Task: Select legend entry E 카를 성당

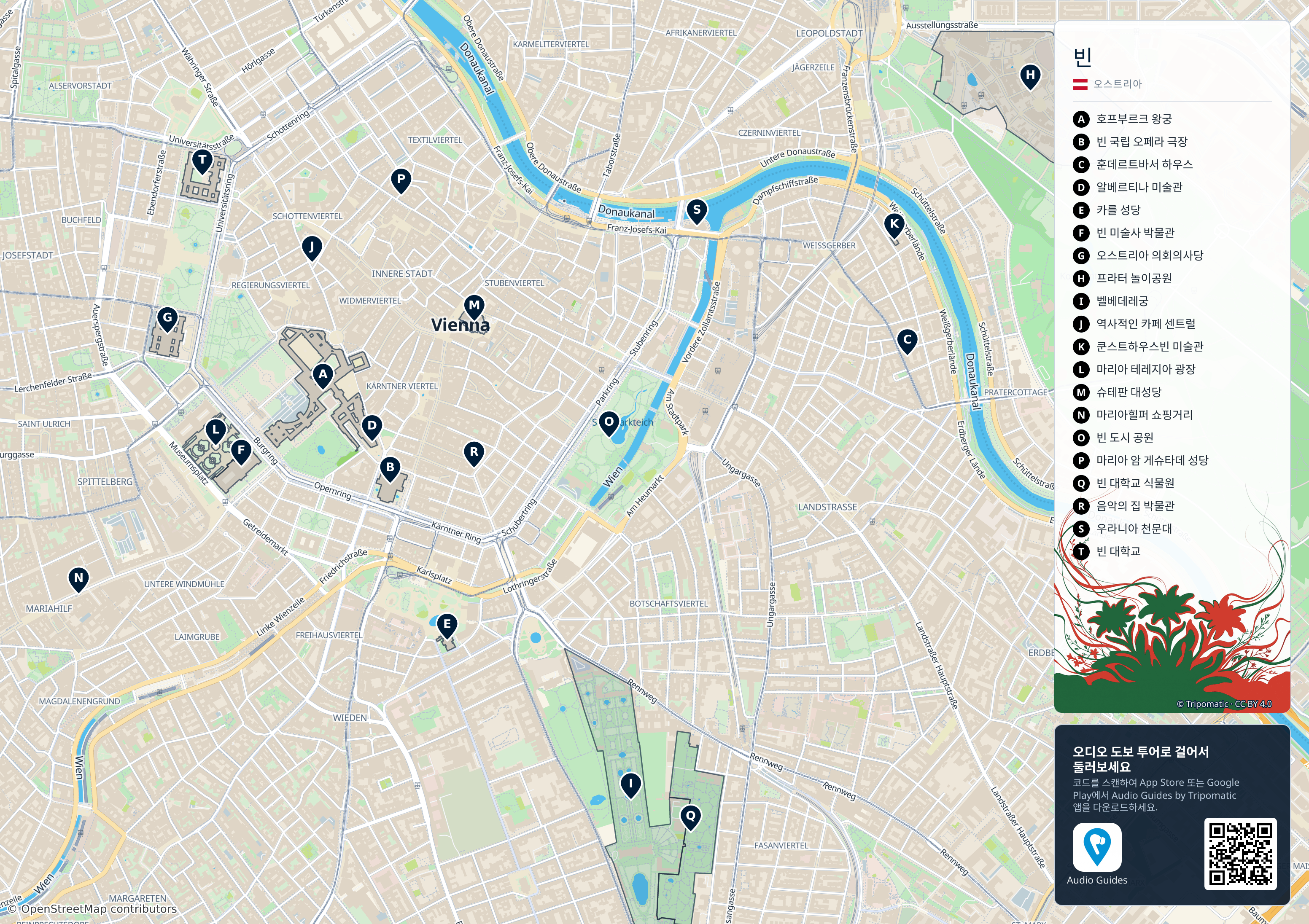Action: tap(1107, 210)
